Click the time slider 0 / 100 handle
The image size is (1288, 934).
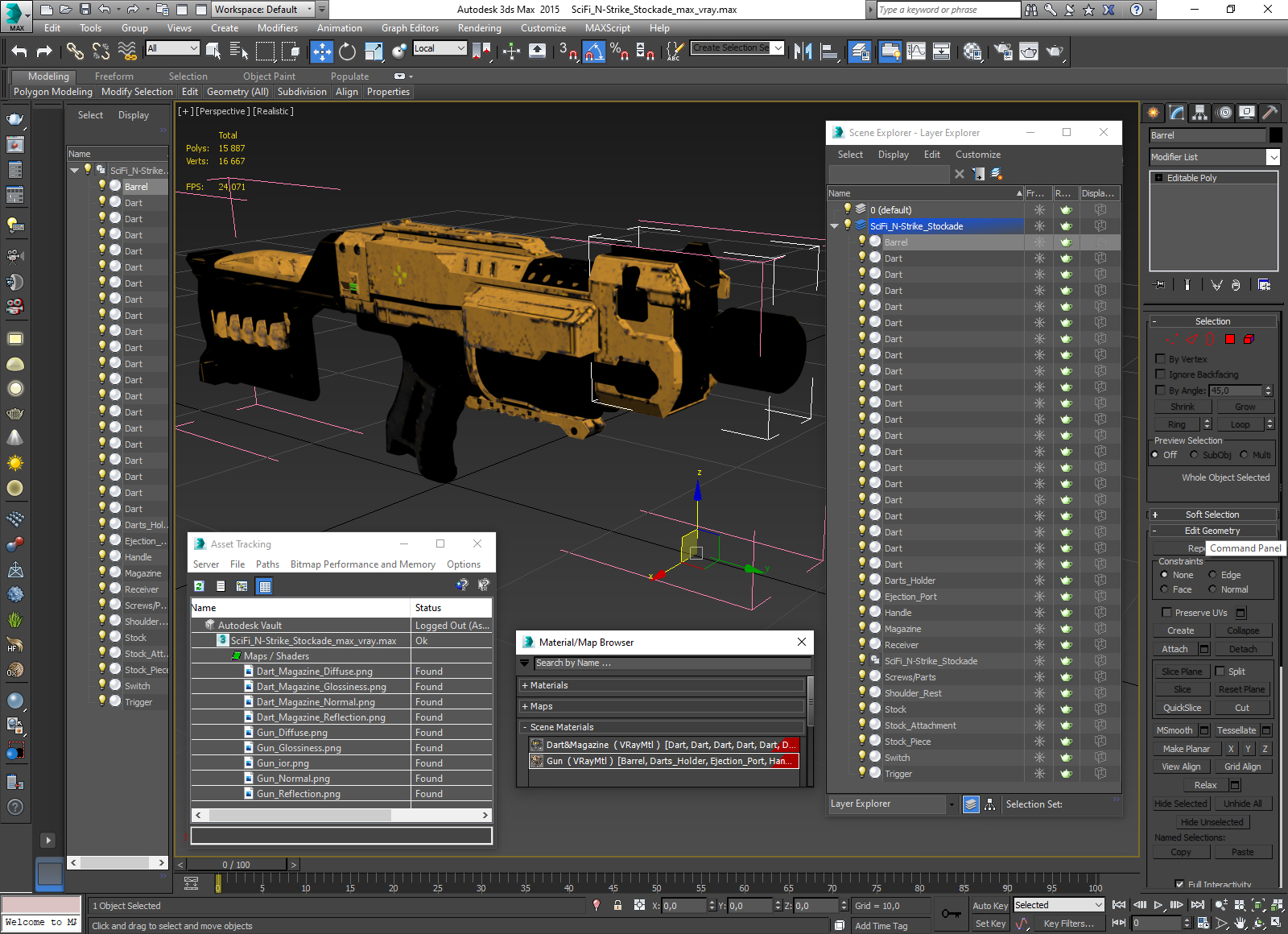pyautogui.click(x=236, y=865)
